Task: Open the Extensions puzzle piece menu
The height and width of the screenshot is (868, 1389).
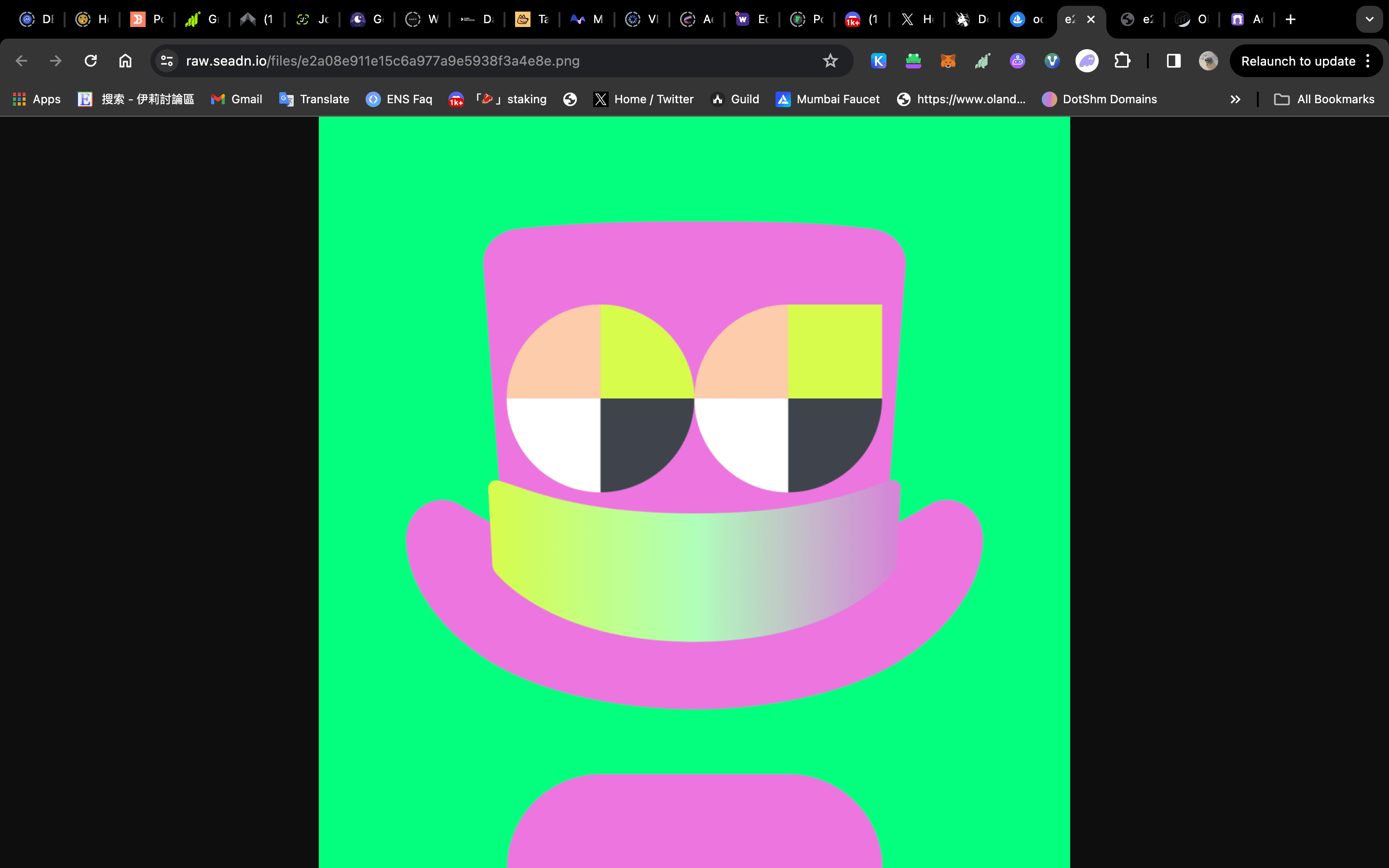Action: [1122, 61]
